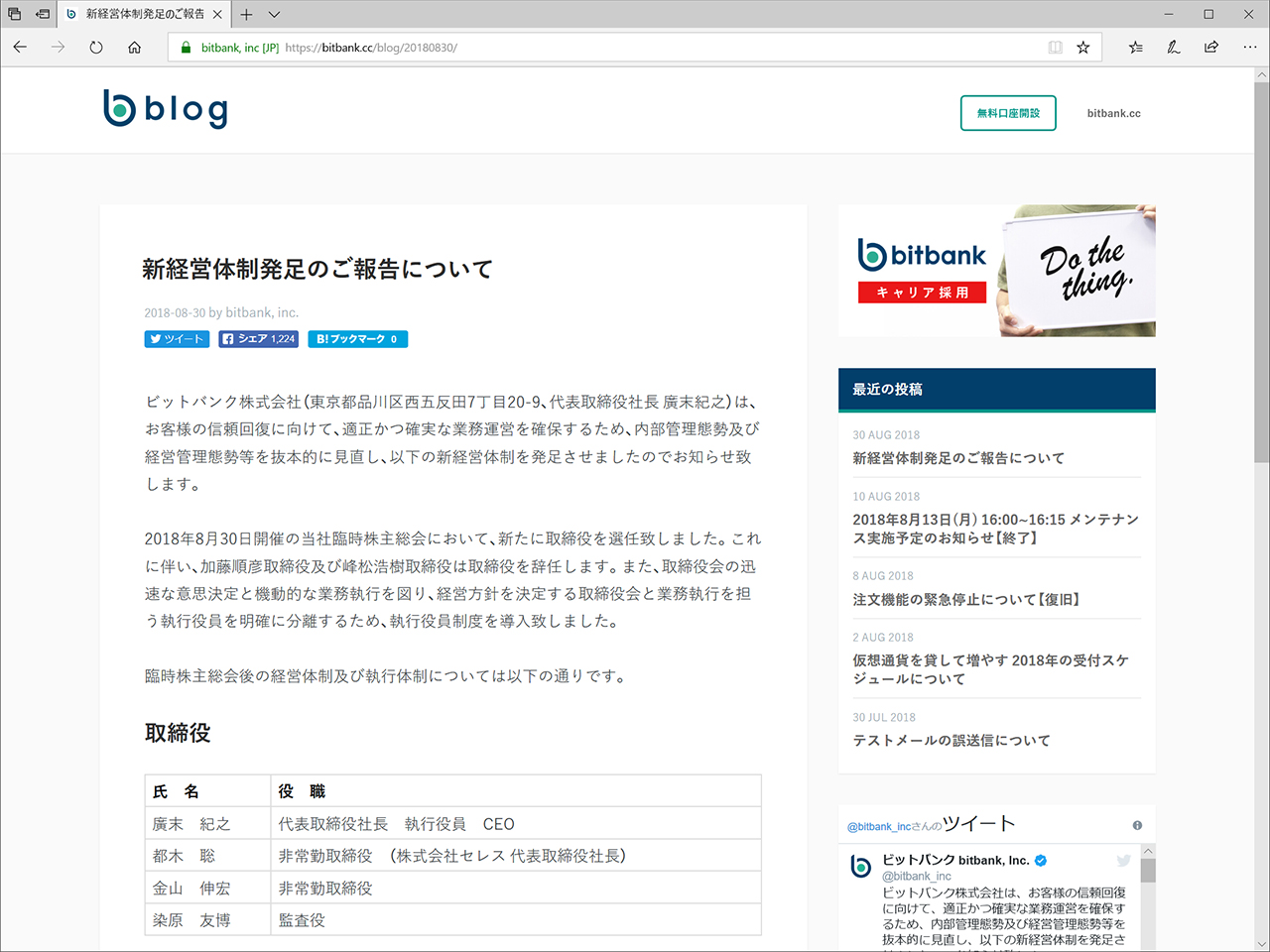Viewport: 1270px width, 952px height.
Task: Click the ツイート share button
Action: pyautogui.click(x=177, y=338)
